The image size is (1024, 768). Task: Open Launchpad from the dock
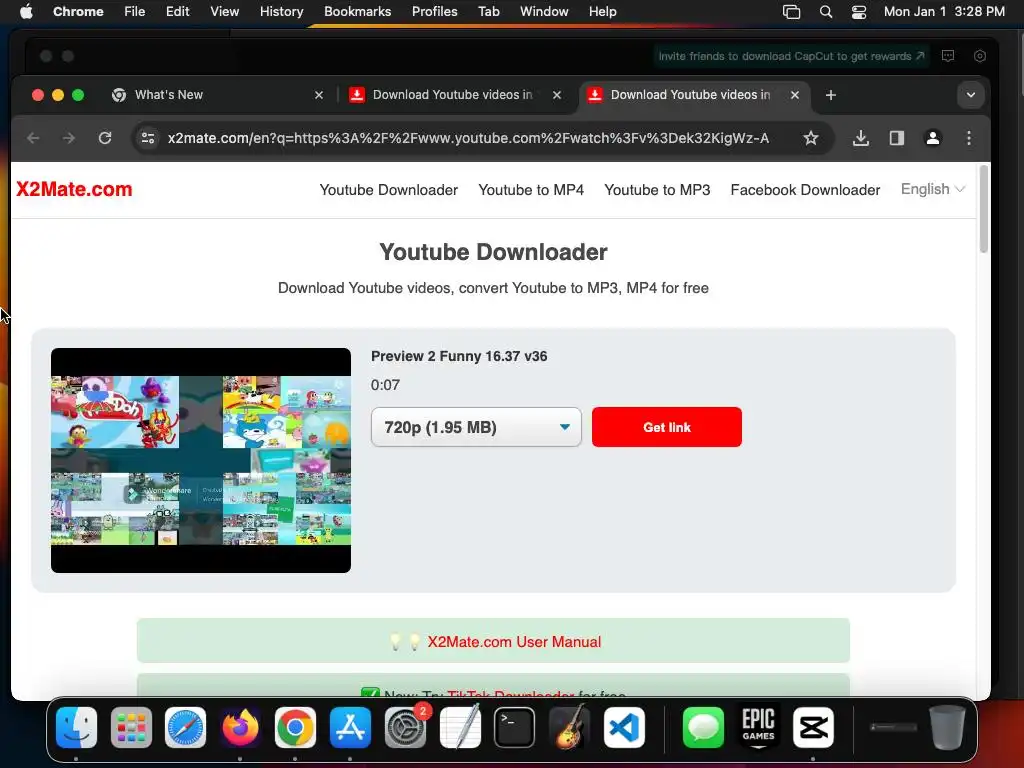coord(131,728)
